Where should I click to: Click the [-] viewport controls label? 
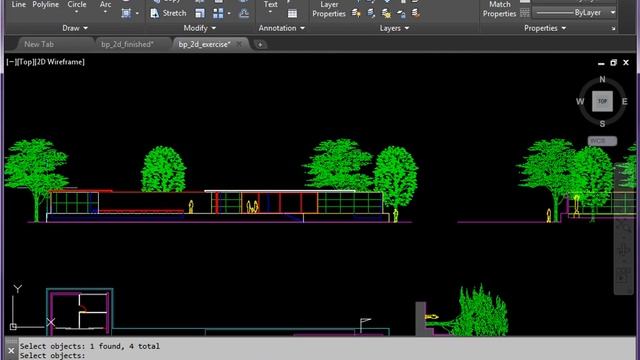pos(10,62)
